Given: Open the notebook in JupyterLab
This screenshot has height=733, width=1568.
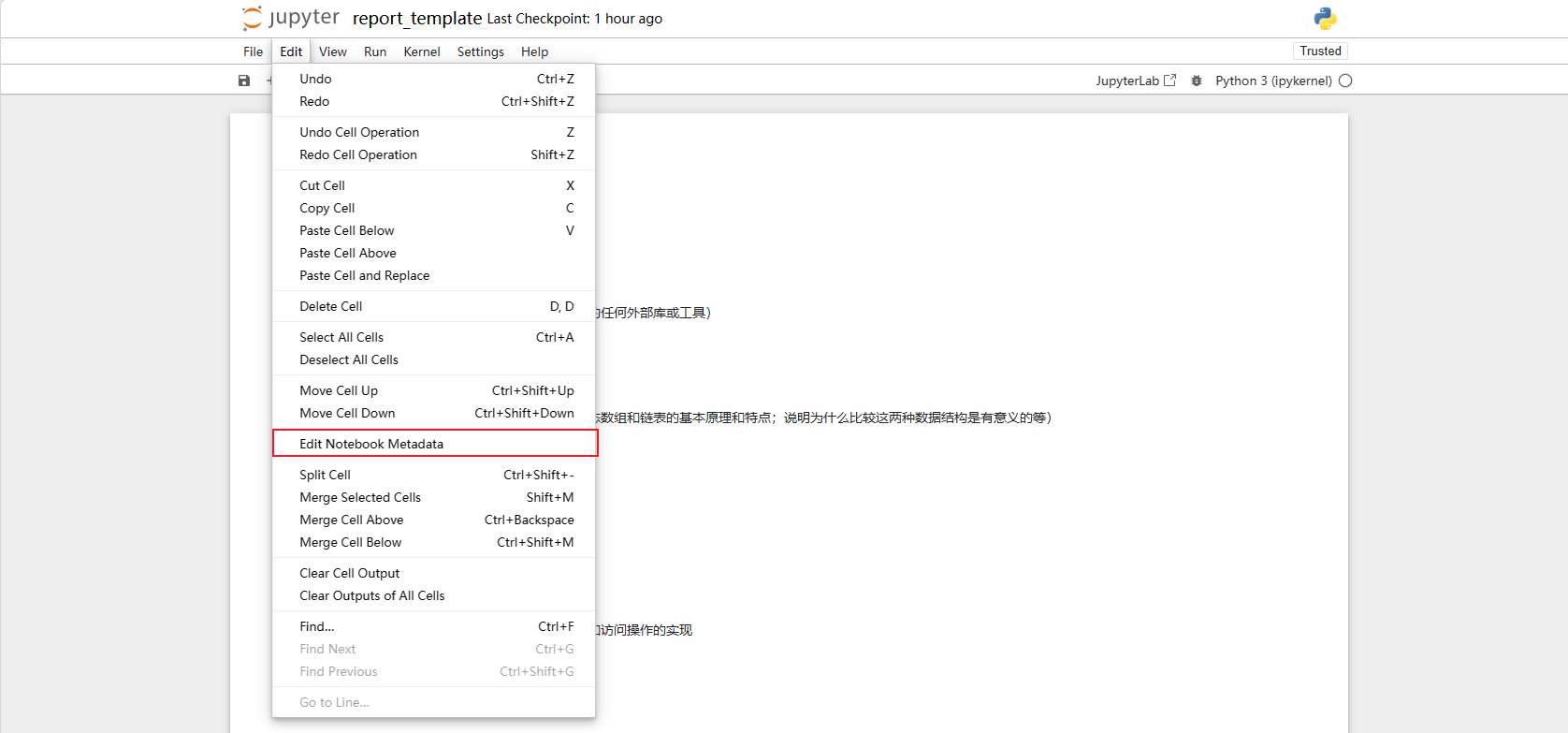Looking at the screenshot, I should 1136,81.
